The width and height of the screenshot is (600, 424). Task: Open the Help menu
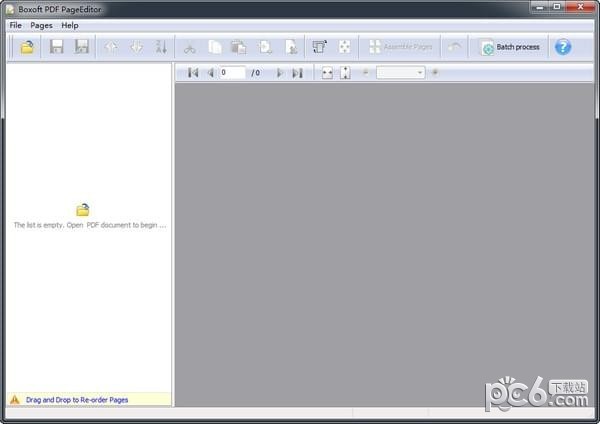pos(70,25)
